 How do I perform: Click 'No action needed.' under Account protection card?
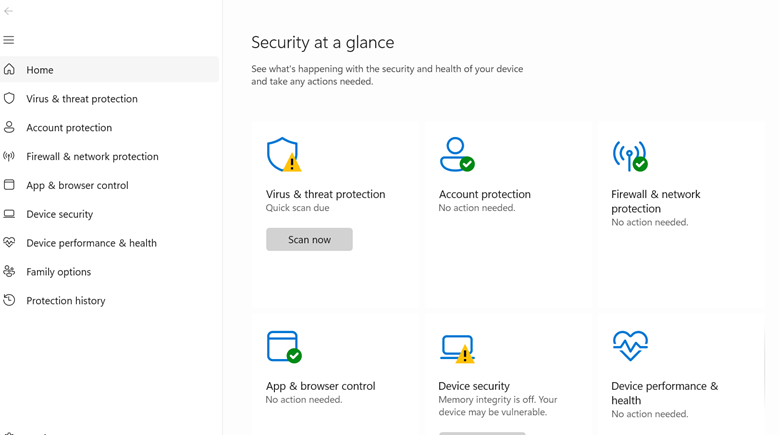point(476,208)
